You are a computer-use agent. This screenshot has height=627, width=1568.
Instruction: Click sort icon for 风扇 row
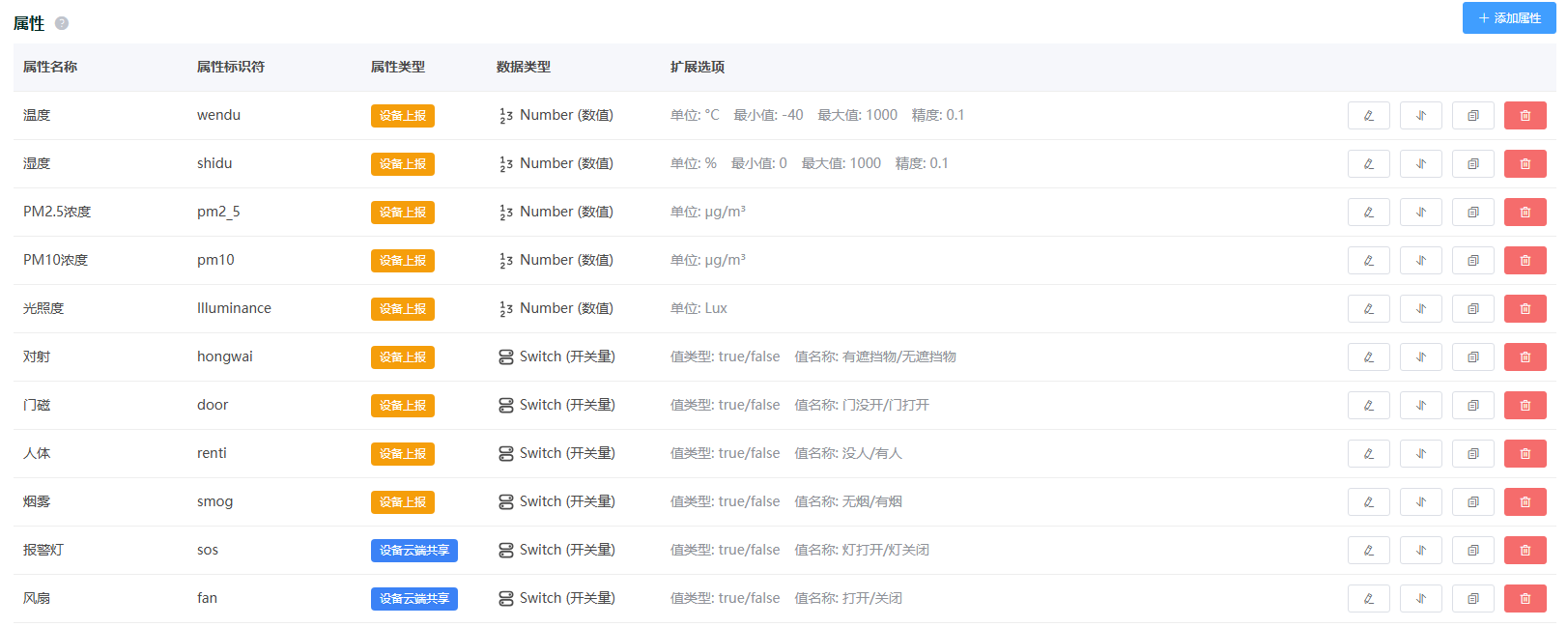[x=1420, y=599]
